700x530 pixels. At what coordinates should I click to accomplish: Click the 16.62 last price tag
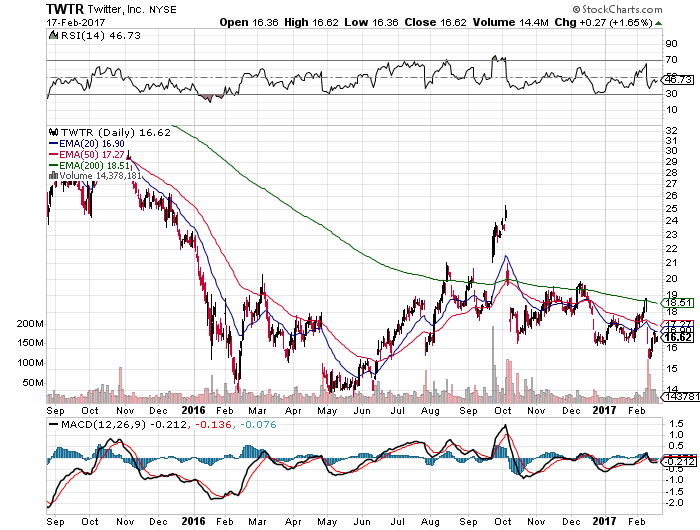point(678,338)
